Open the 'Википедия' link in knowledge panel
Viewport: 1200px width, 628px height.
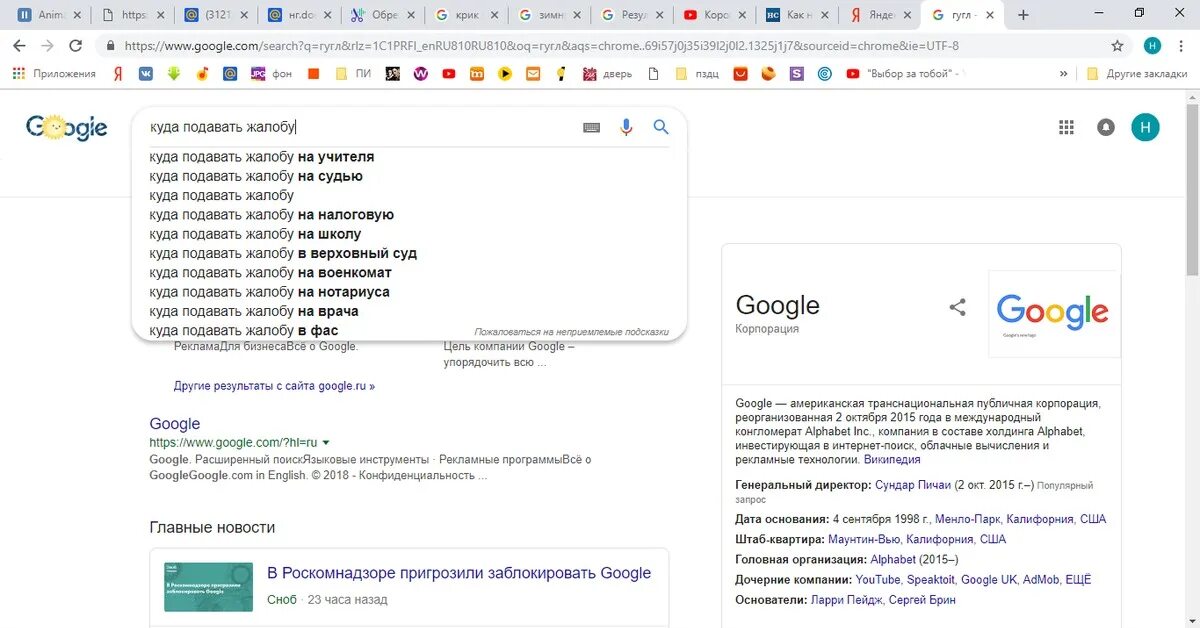[891, 460]
